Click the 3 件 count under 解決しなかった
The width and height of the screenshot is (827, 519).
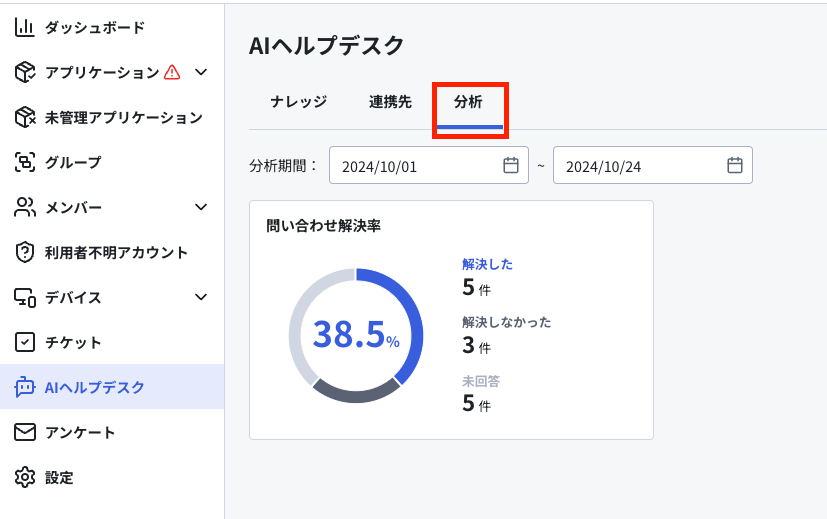(x=476, y=345)
